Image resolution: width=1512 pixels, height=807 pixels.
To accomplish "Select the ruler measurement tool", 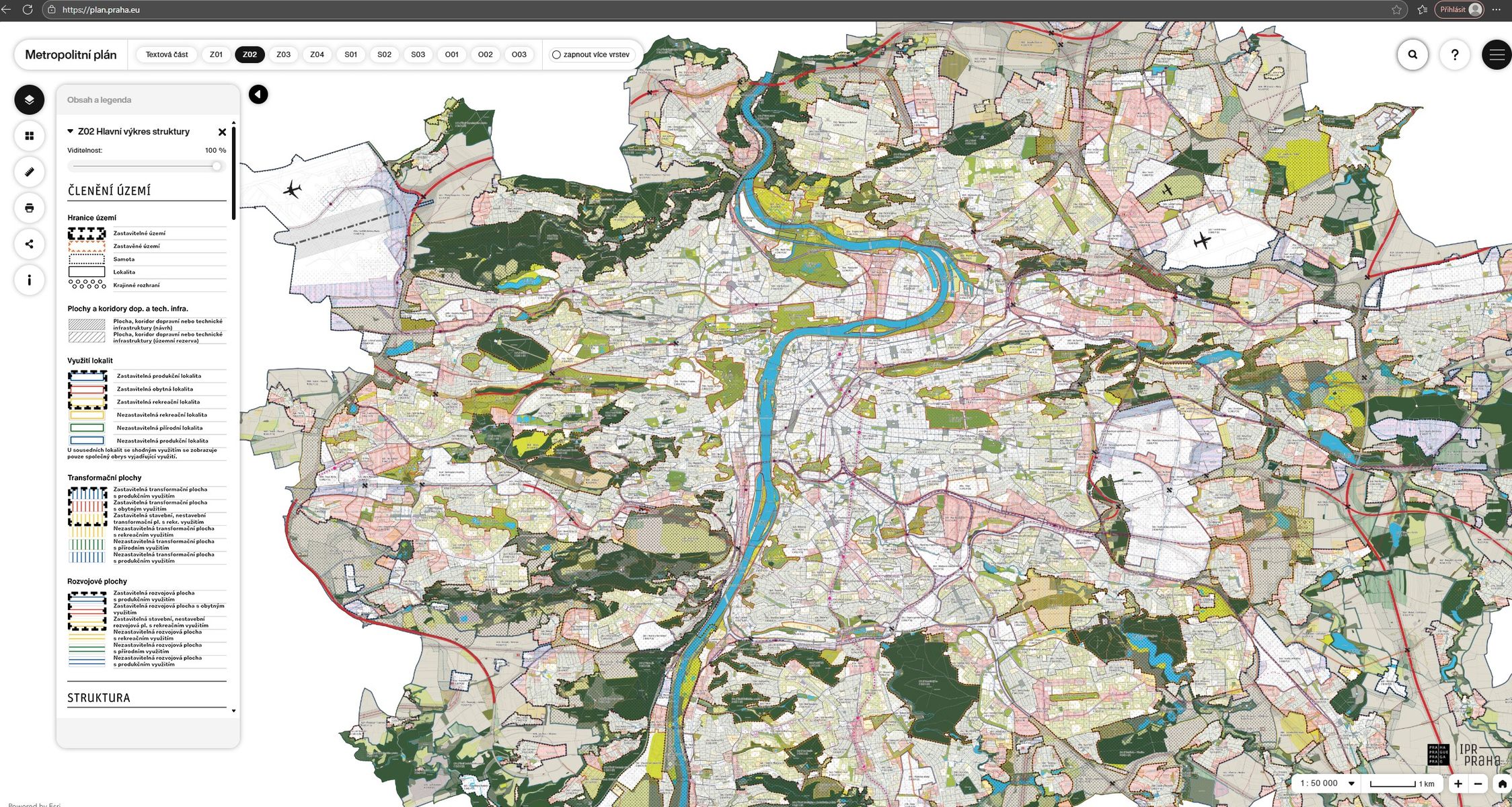I will click(29, 171).
